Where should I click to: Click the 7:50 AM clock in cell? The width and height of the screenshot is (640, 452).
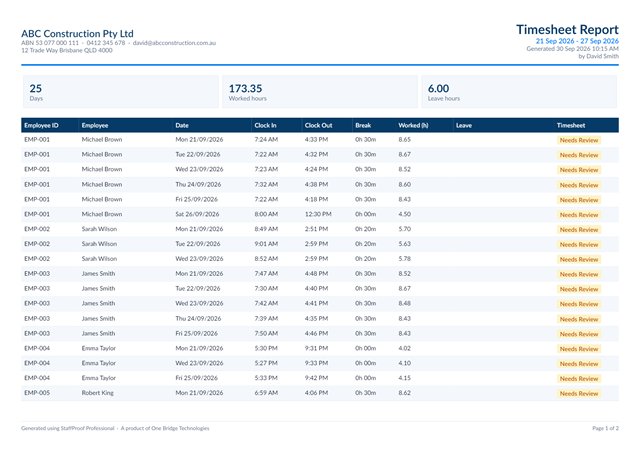click(x=266, y=333)
